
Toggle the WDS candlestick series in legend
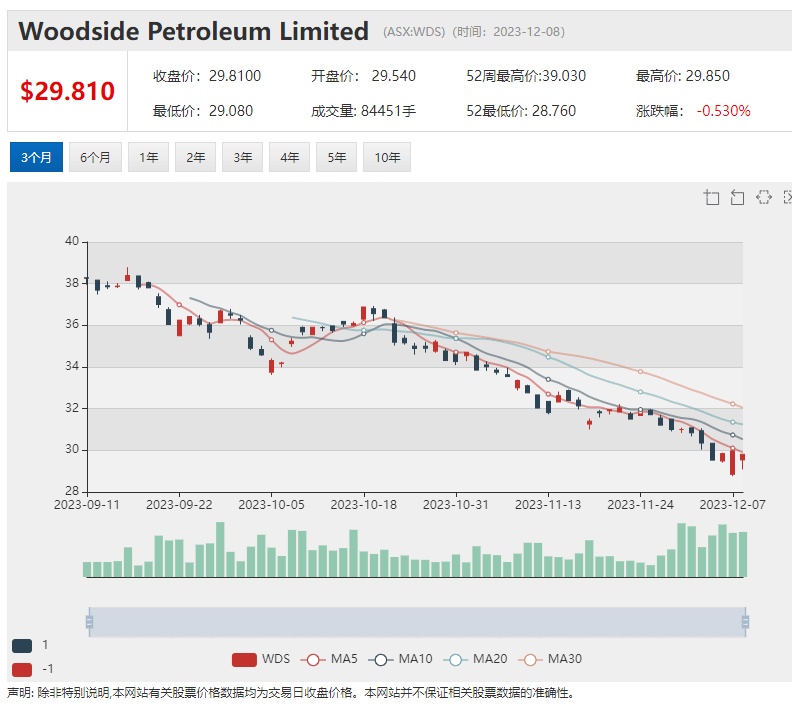click(261, 659)
